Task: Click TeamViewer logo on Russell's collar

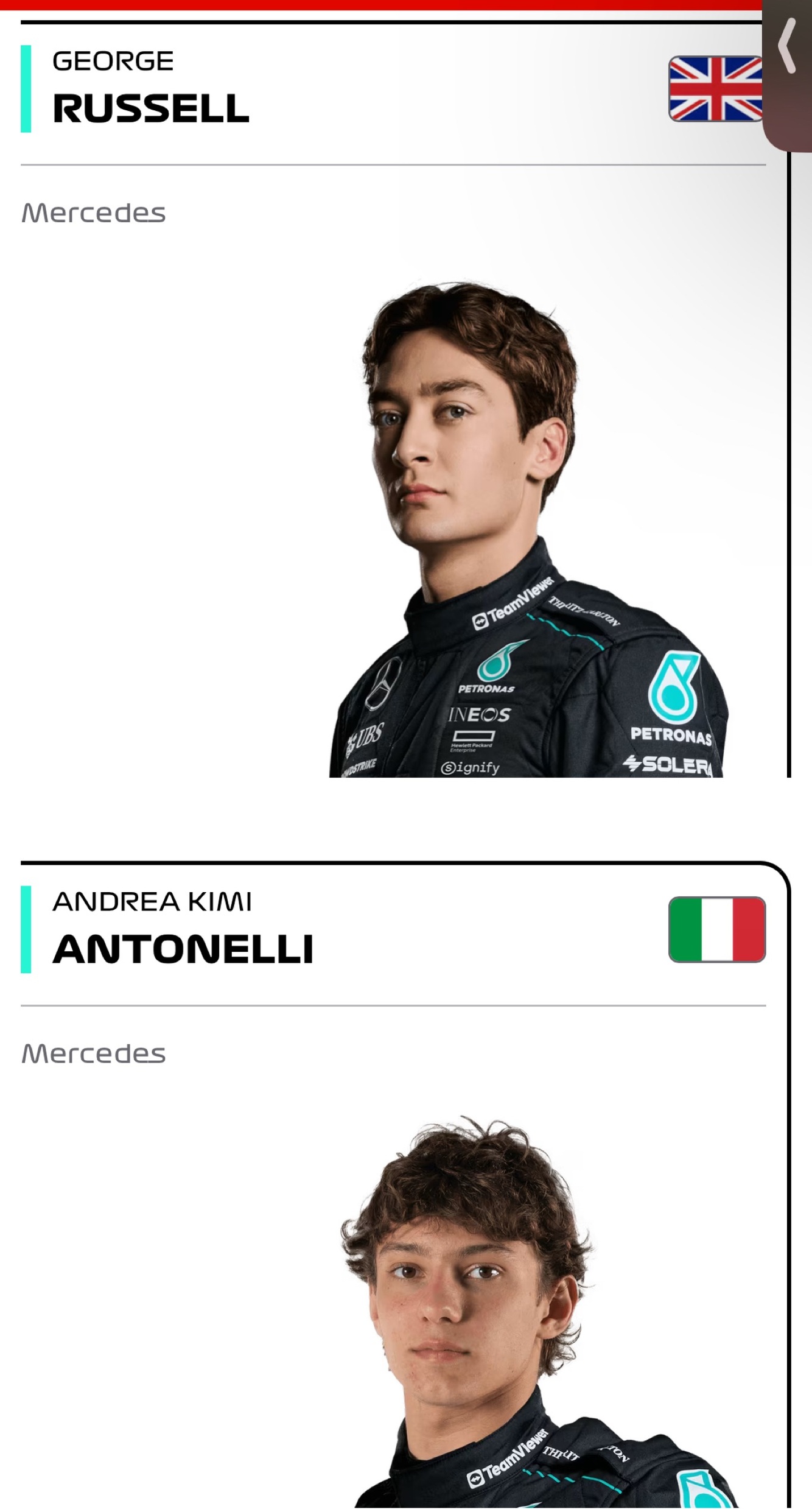Action: pyautogui.click(x=513, y=603)
